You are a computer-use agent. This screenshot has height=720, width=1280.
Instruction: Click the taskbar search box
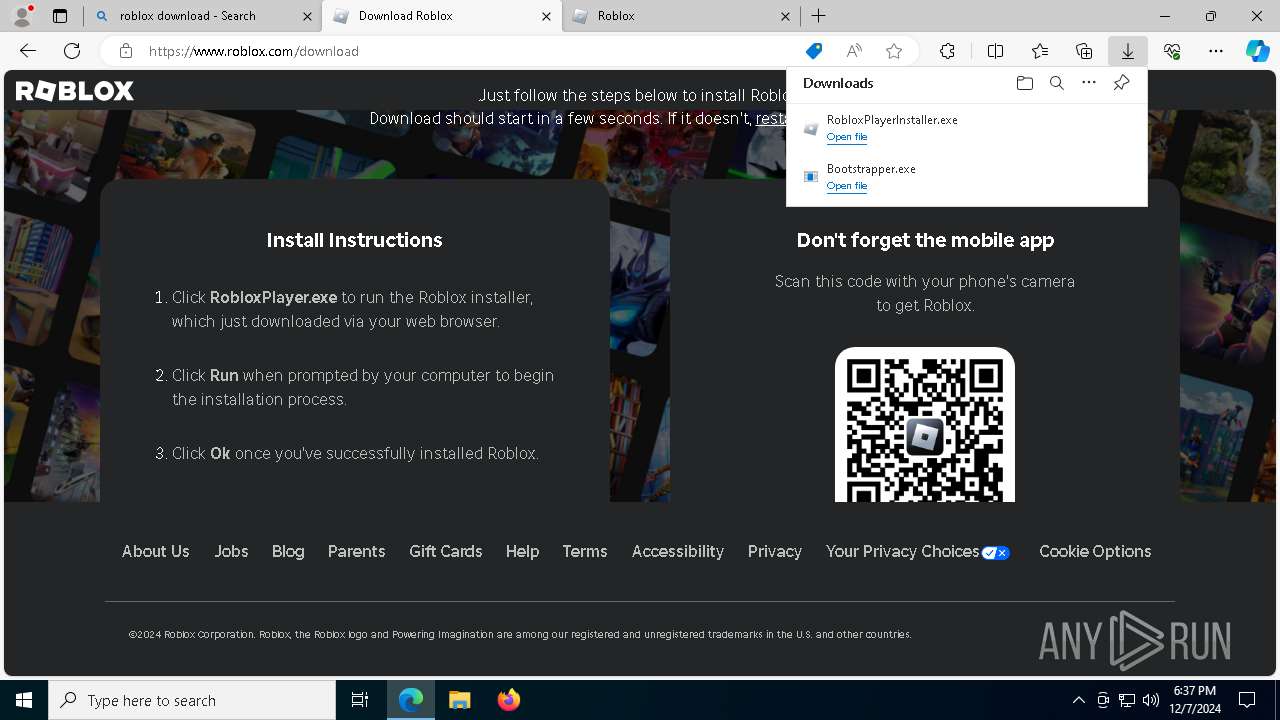pyautogui.click(x=192, y=700)
